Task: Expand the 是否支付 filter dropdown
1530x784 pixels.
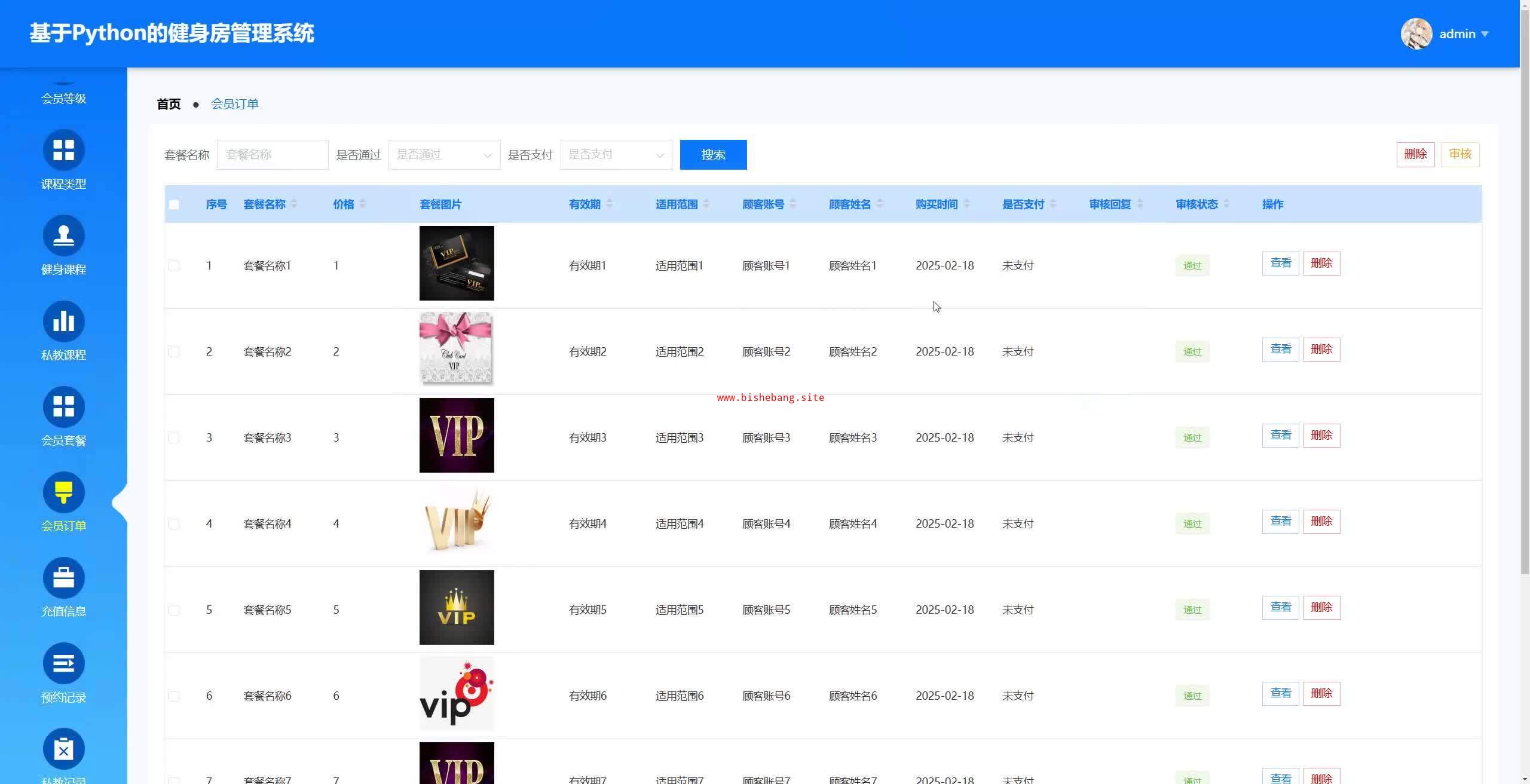Action: coord(616,155)
